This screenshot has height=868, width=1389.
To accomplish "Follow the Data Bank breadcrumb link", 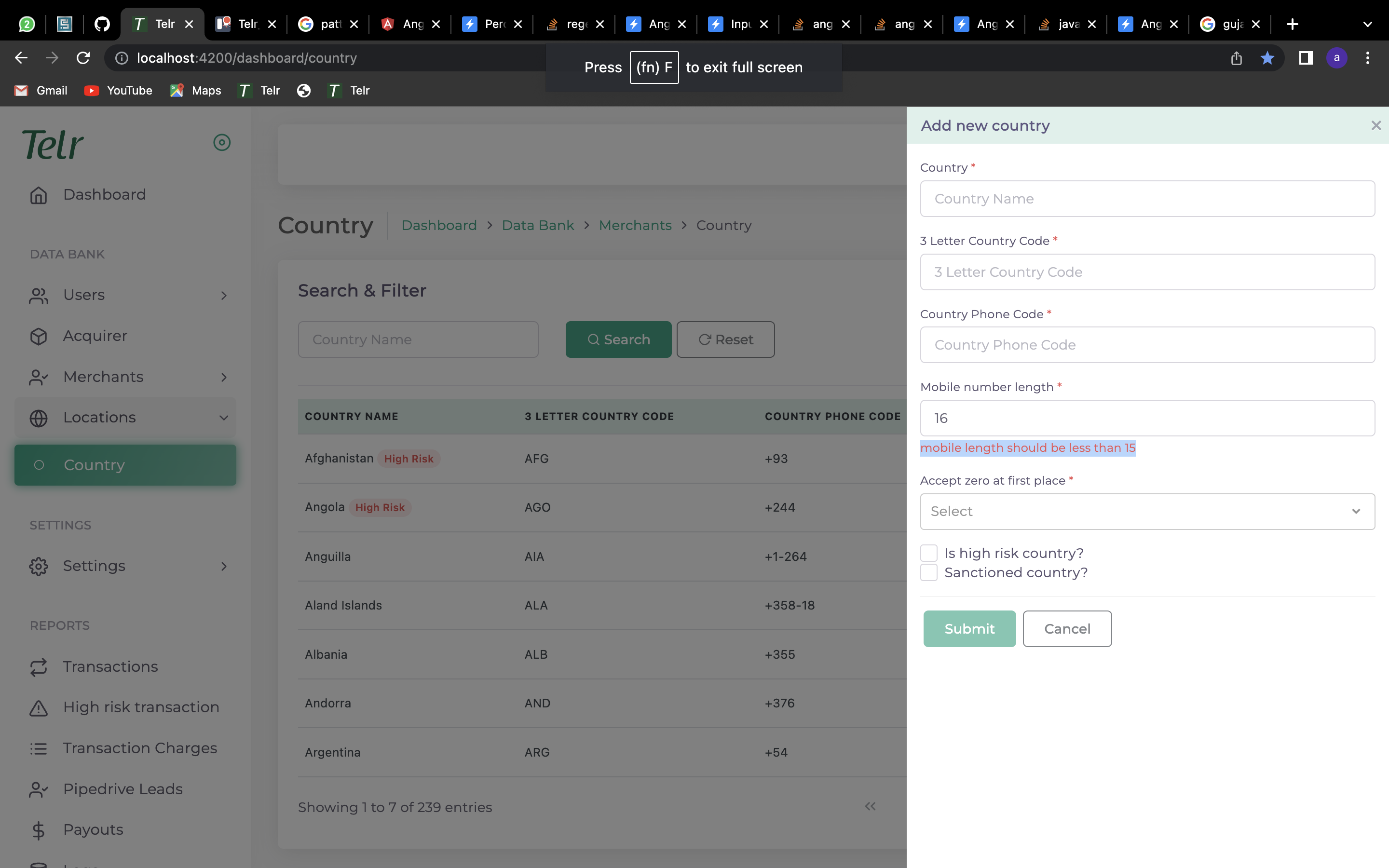I will click(x=538, y=226).
